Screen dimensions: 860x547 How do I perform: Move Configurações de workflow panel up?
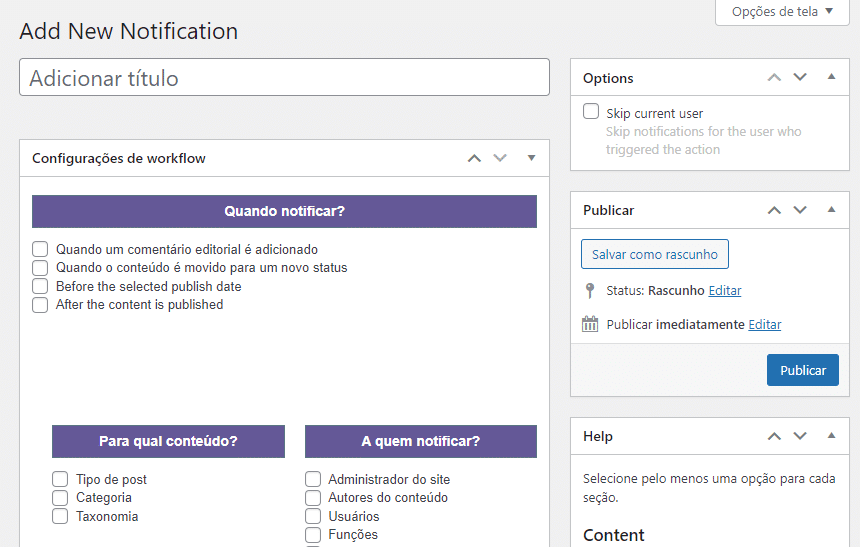pyautogui.click(x=475, y=158)
